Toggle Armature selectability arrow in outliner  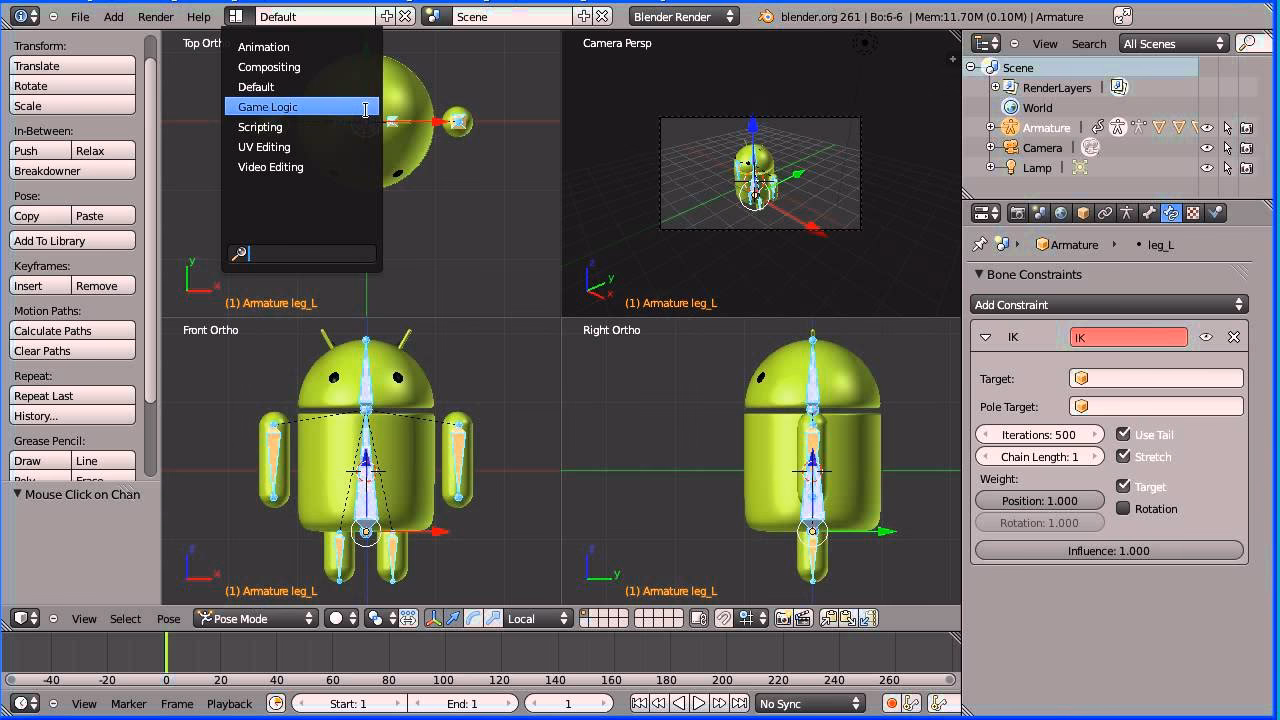[x=1228, y=128]
